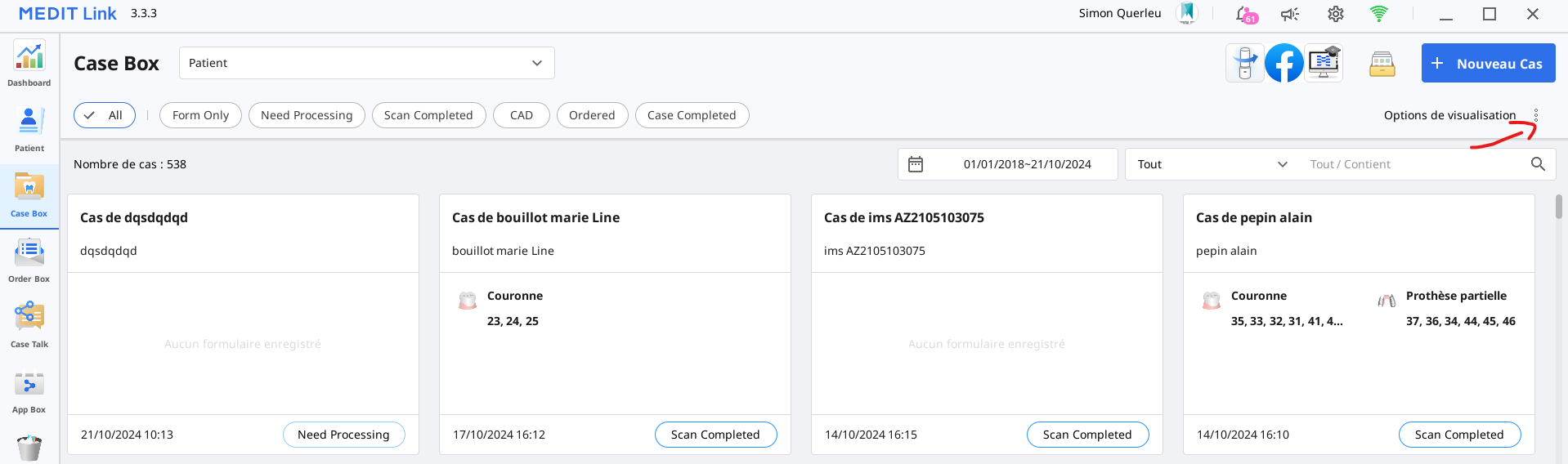The height and width of the screenshot is (464, 1568).
Task: Click the search magnifier icon
Action: coord(1538,164)
